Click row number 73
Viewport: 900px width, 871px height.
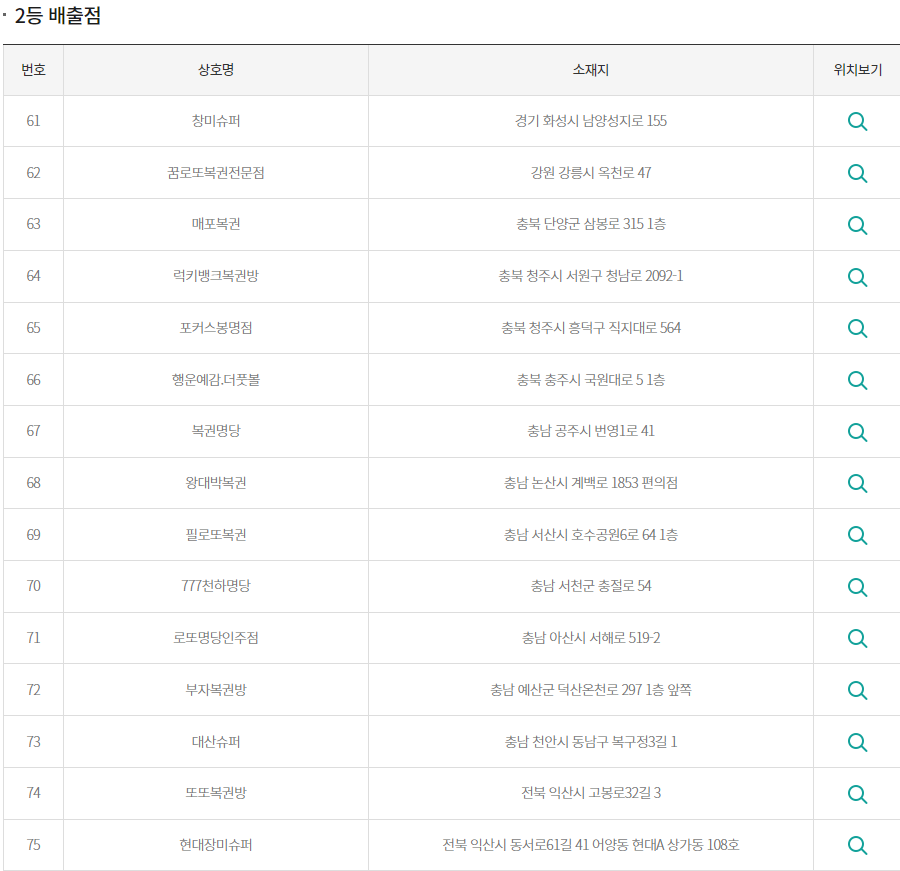(x=33, y=741)
